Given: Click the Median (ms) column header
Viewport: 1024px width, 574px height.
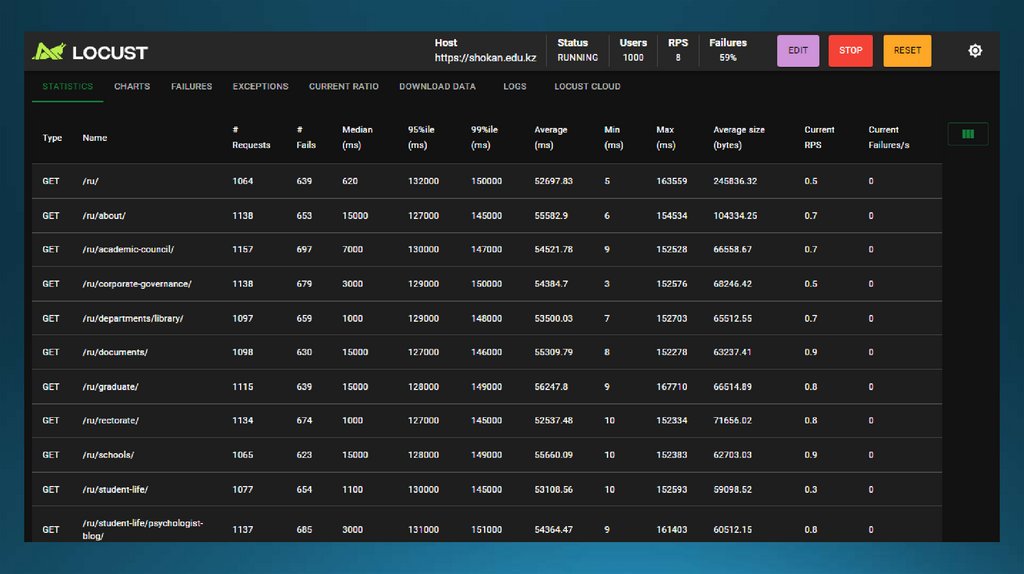Looking at the screenshot, I should coord(357,137).
